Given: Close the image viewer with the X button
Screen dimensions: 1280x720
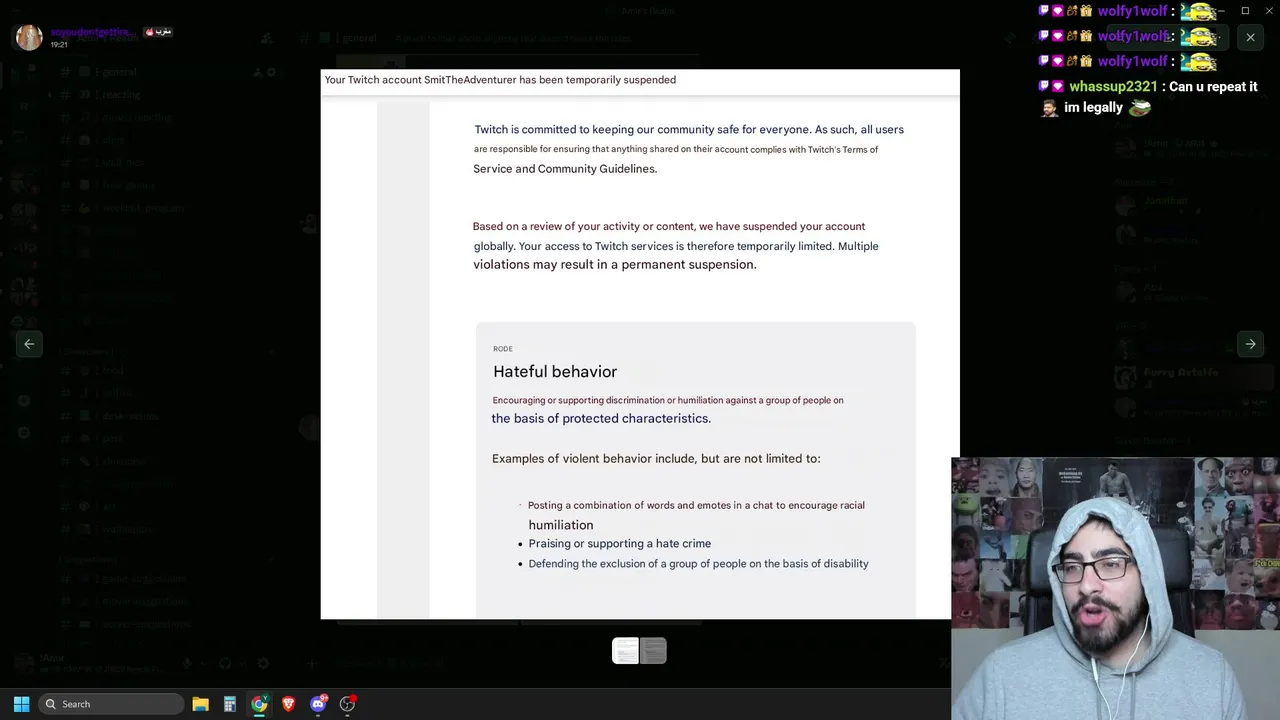Looking at the screenshot, I should click(1250, 38).
